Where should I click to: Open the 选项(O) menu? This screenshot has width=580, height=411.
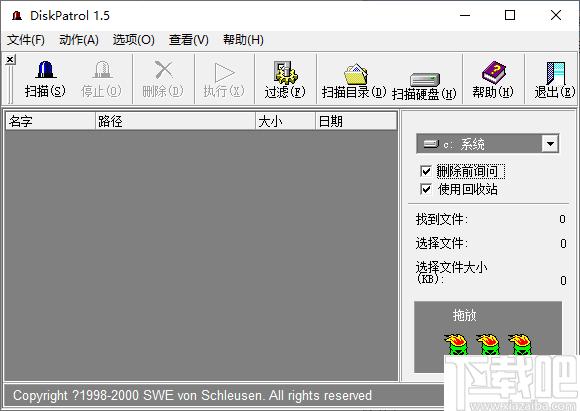pos(134,40)
